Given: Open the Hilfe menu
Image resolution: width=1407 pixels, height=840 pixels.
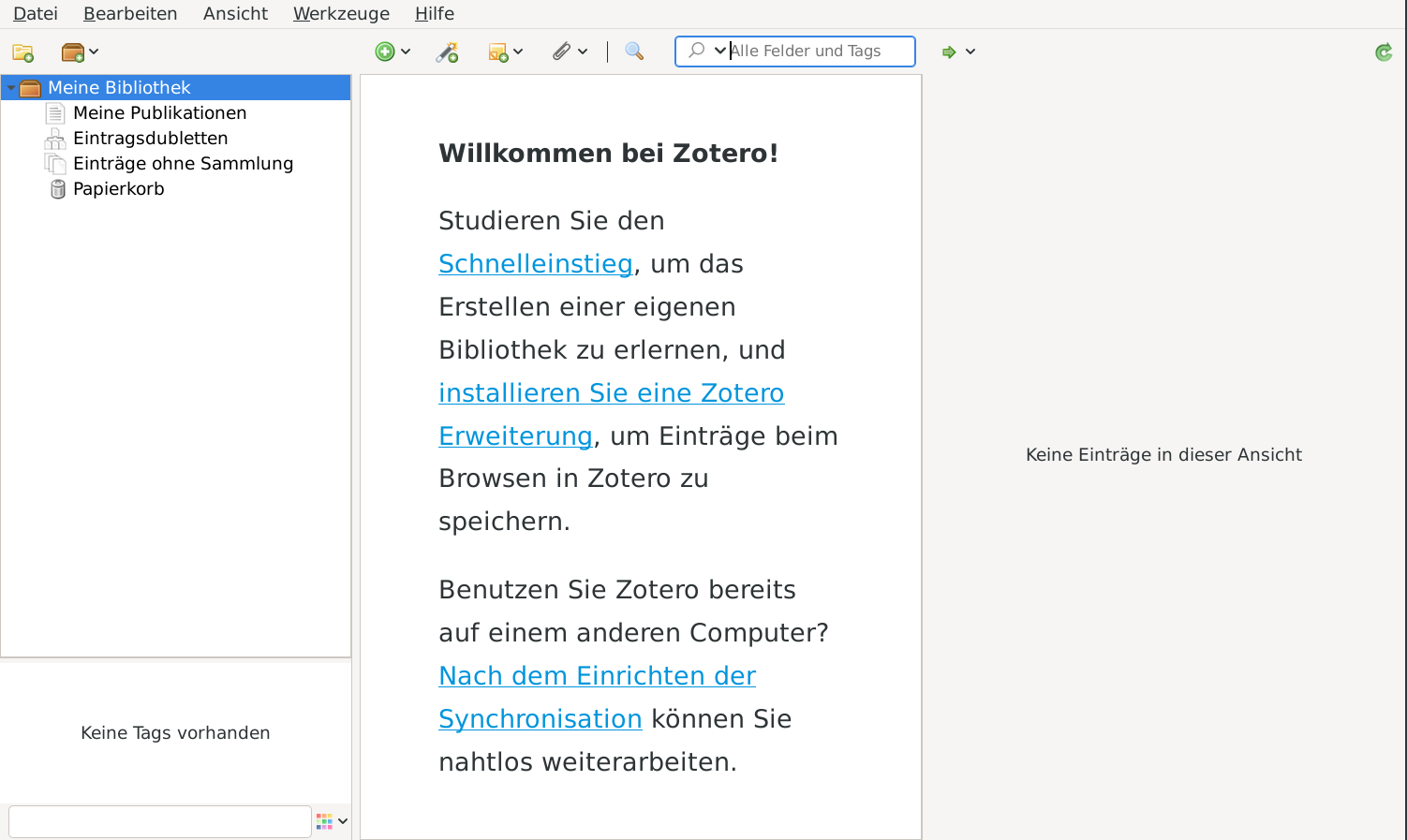Looking at the screenshot, I should tap(435, 14).
